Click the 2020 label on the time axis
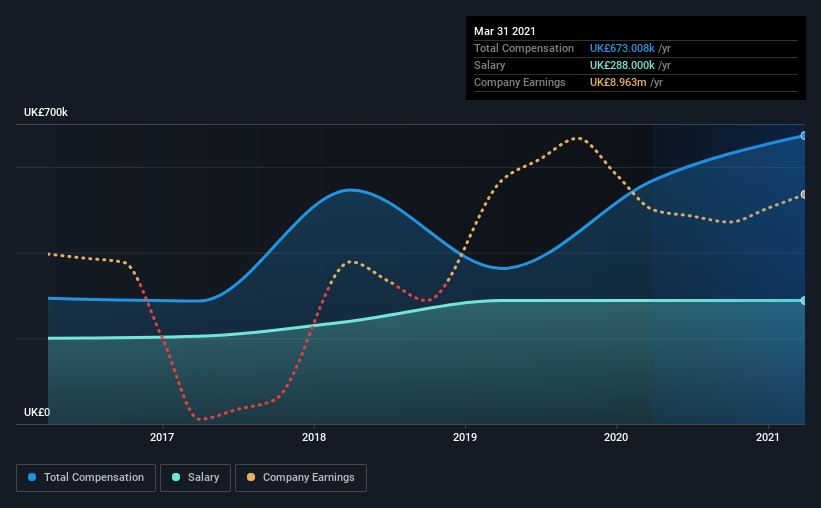Viewport: 821px width, 508px height. 616,437
